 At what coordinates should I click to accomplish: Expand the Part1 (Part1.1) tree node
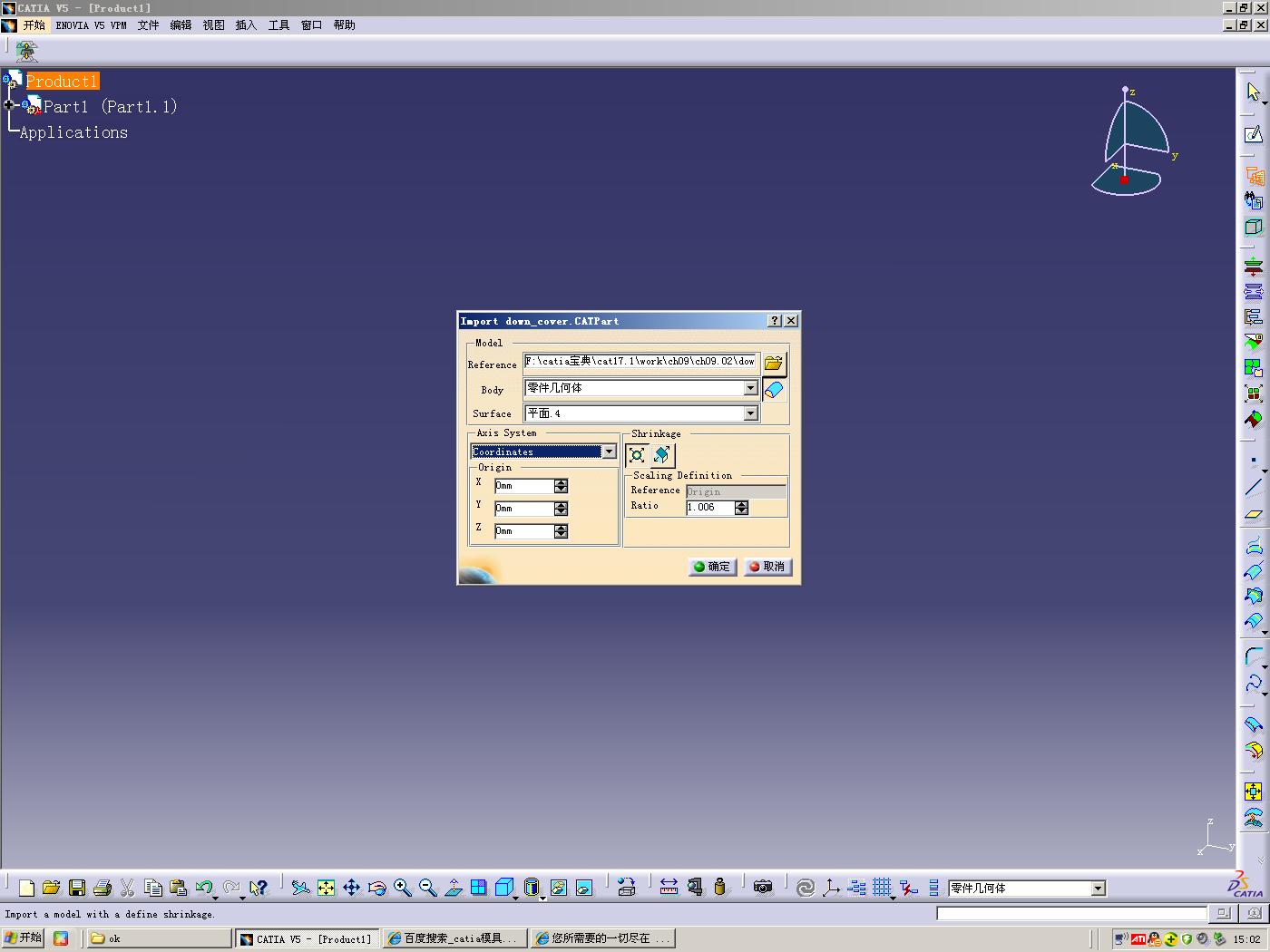click(x=9, y=105)
